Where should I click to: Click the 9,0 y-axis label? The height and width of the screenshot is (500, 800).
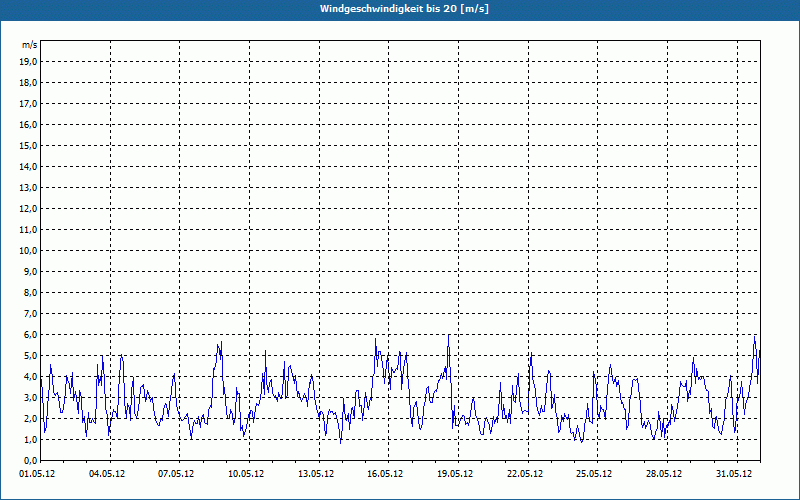[30, 271]
